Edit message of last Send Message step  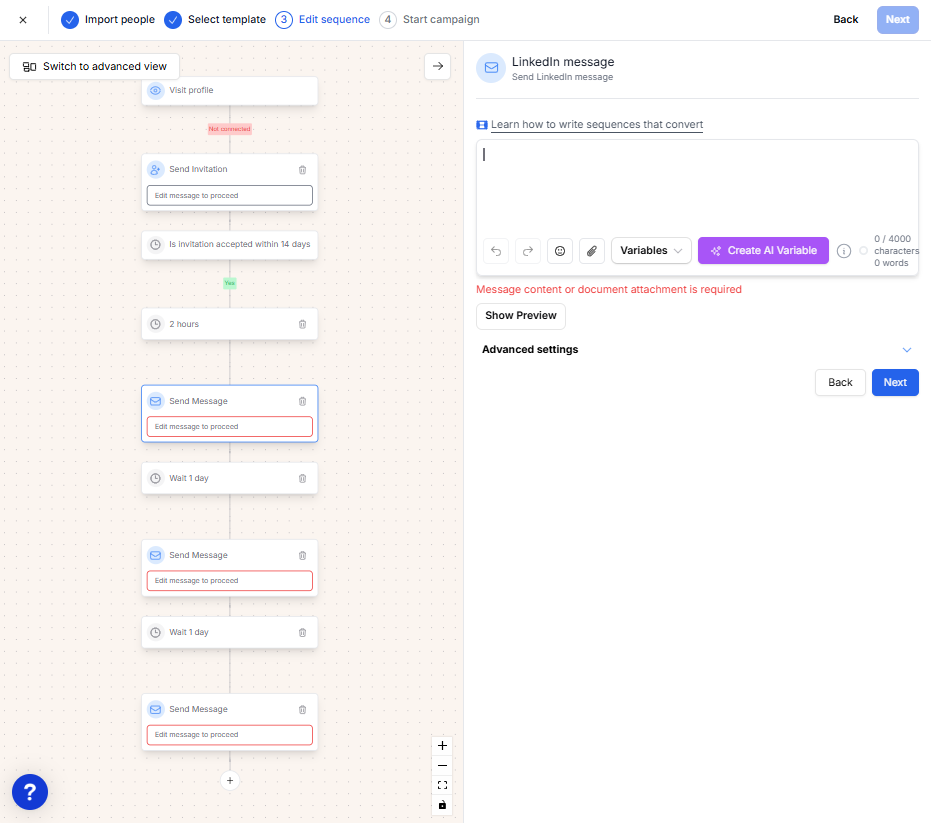click(229, 734)
